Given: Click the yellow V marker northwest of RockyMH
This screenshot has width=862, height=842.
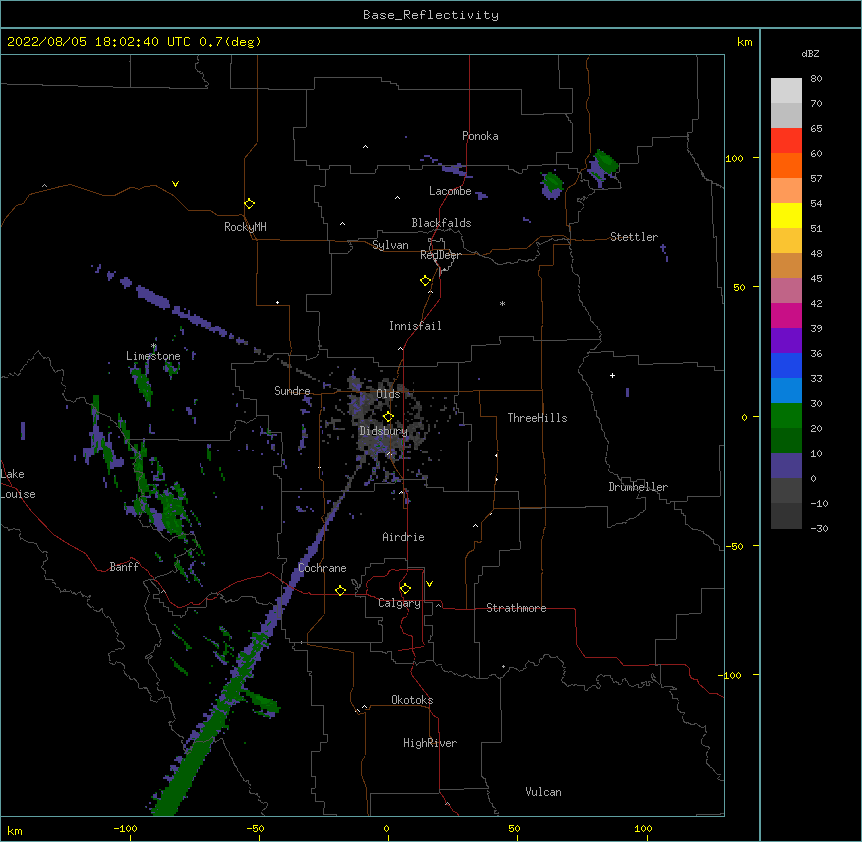Looking at the screenshot, I should 175,184.
